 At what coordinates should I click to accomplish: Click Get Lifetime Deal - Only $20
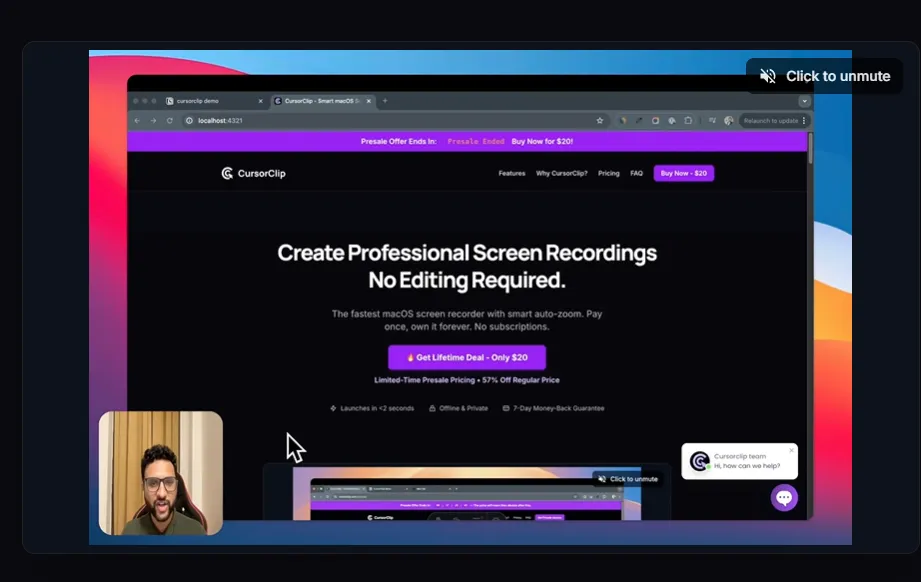coord(467,357)
